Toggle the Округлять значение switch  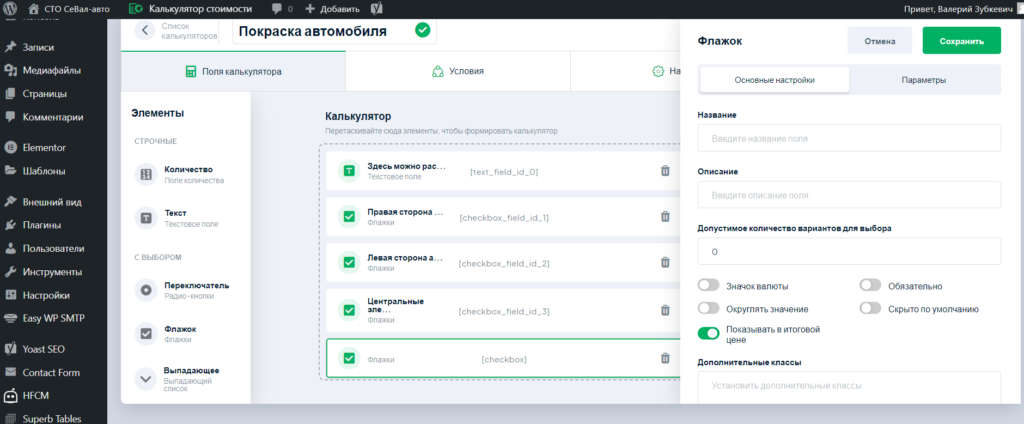pos(709,308)
